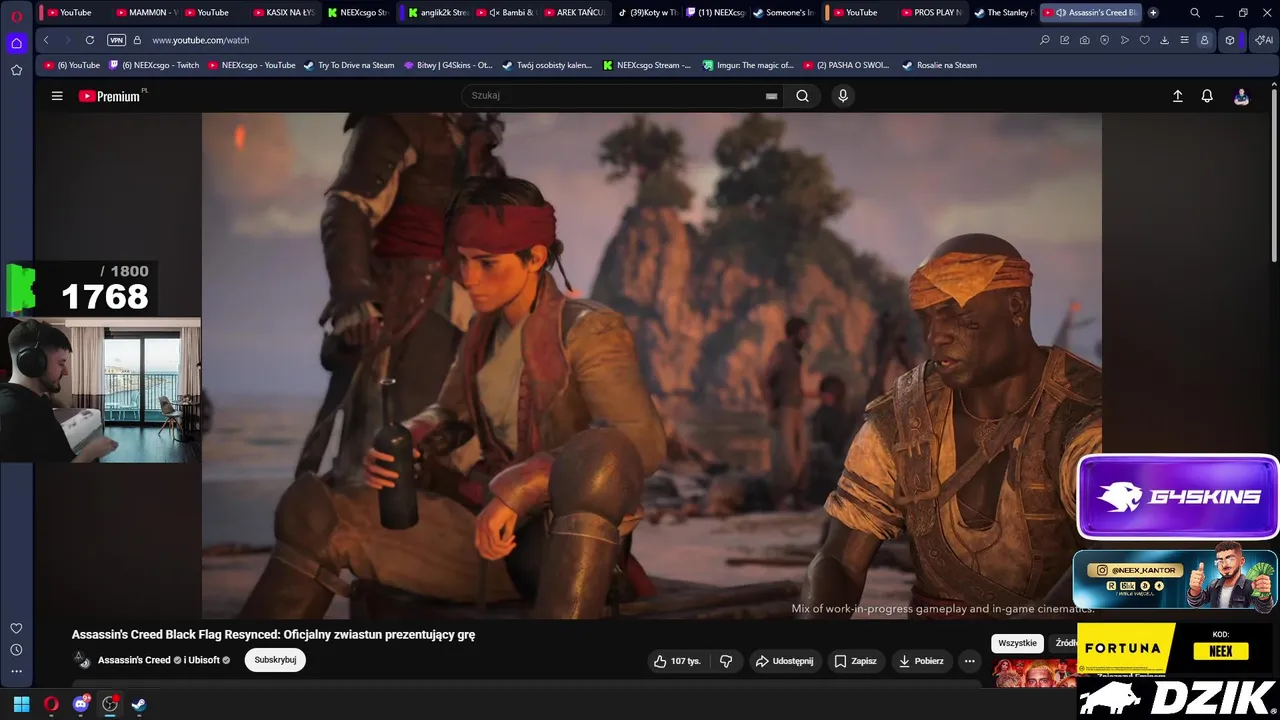Open bookmark Bitwy | G4Skins
Screen dimensions: 1280x720
(448, 65)
